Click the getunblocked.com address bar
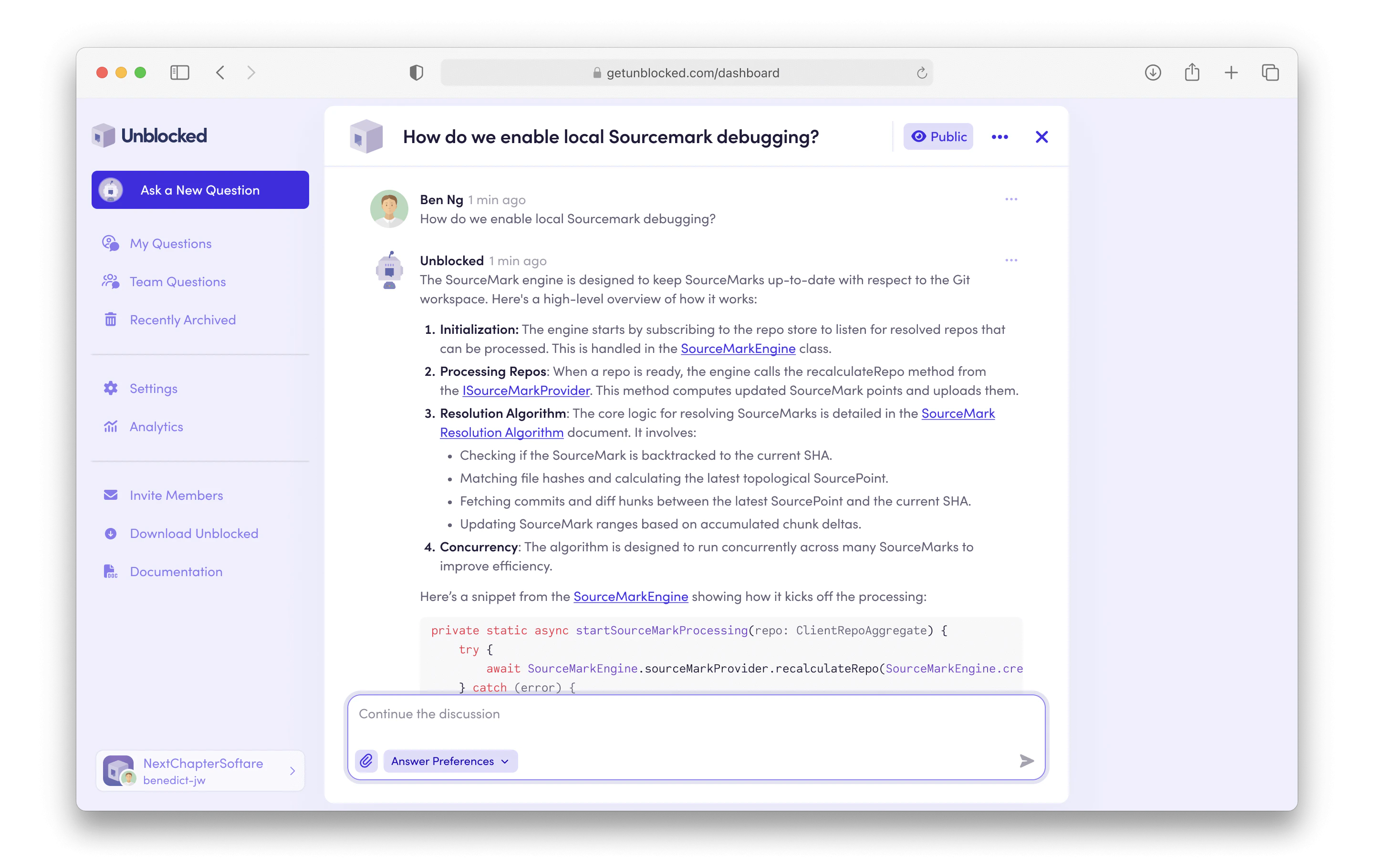Image resolution: width=1374 pixels, height=868 pixels. [687, 72]
